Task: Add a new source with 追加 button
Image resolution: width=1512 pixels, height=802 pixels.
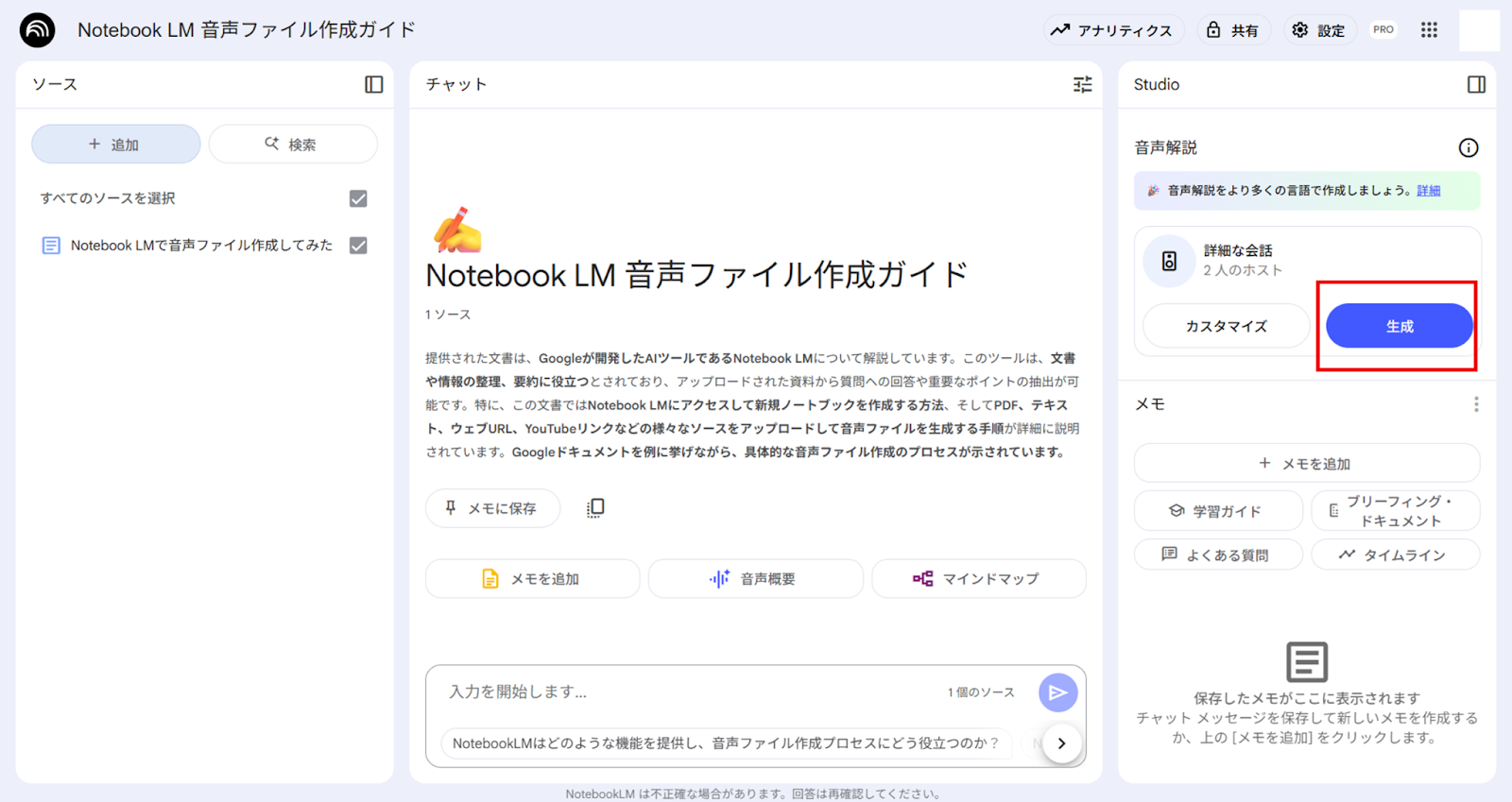Action: (x=116, y=145)
